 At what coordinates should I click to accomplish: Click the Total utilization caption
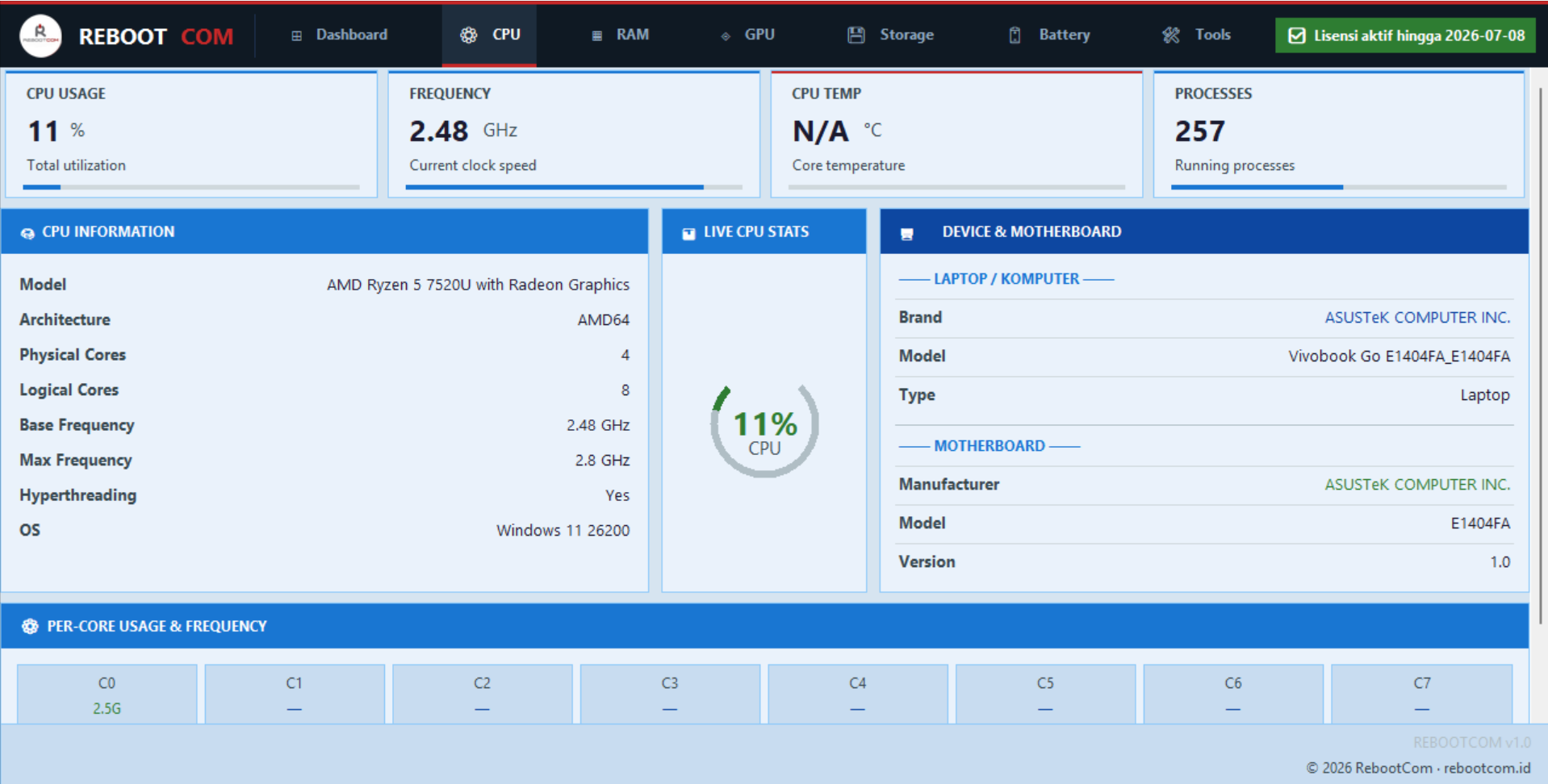[x=76, y=165]
